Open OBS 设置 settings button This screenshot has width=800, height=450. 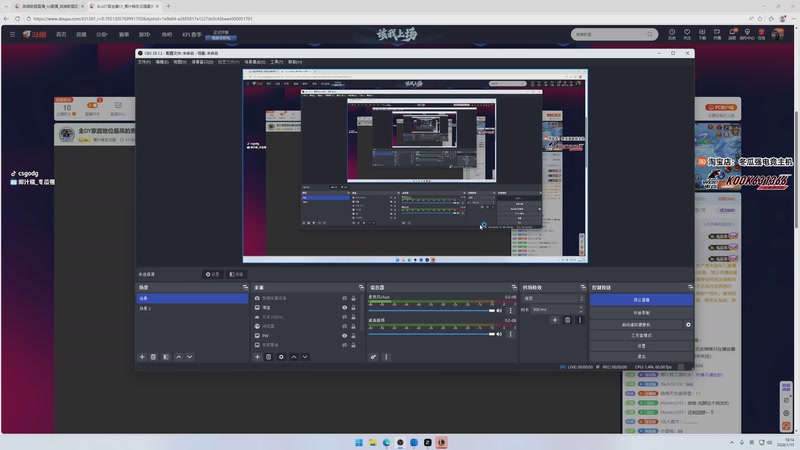pyautogui.click(x=641, y=346)
